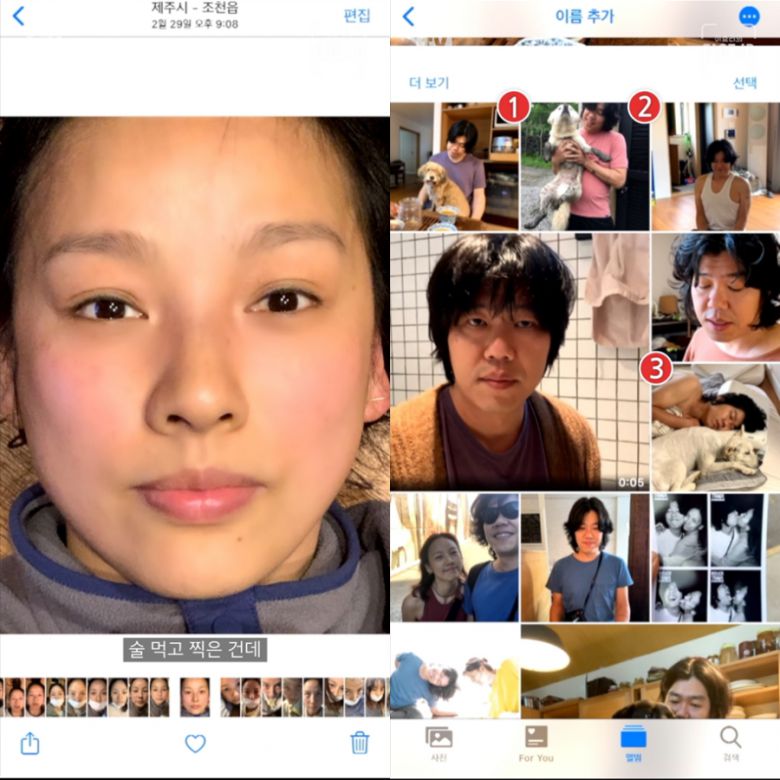Tap 이름 추가 to add a name
The image size is (780, 780).
584,16
